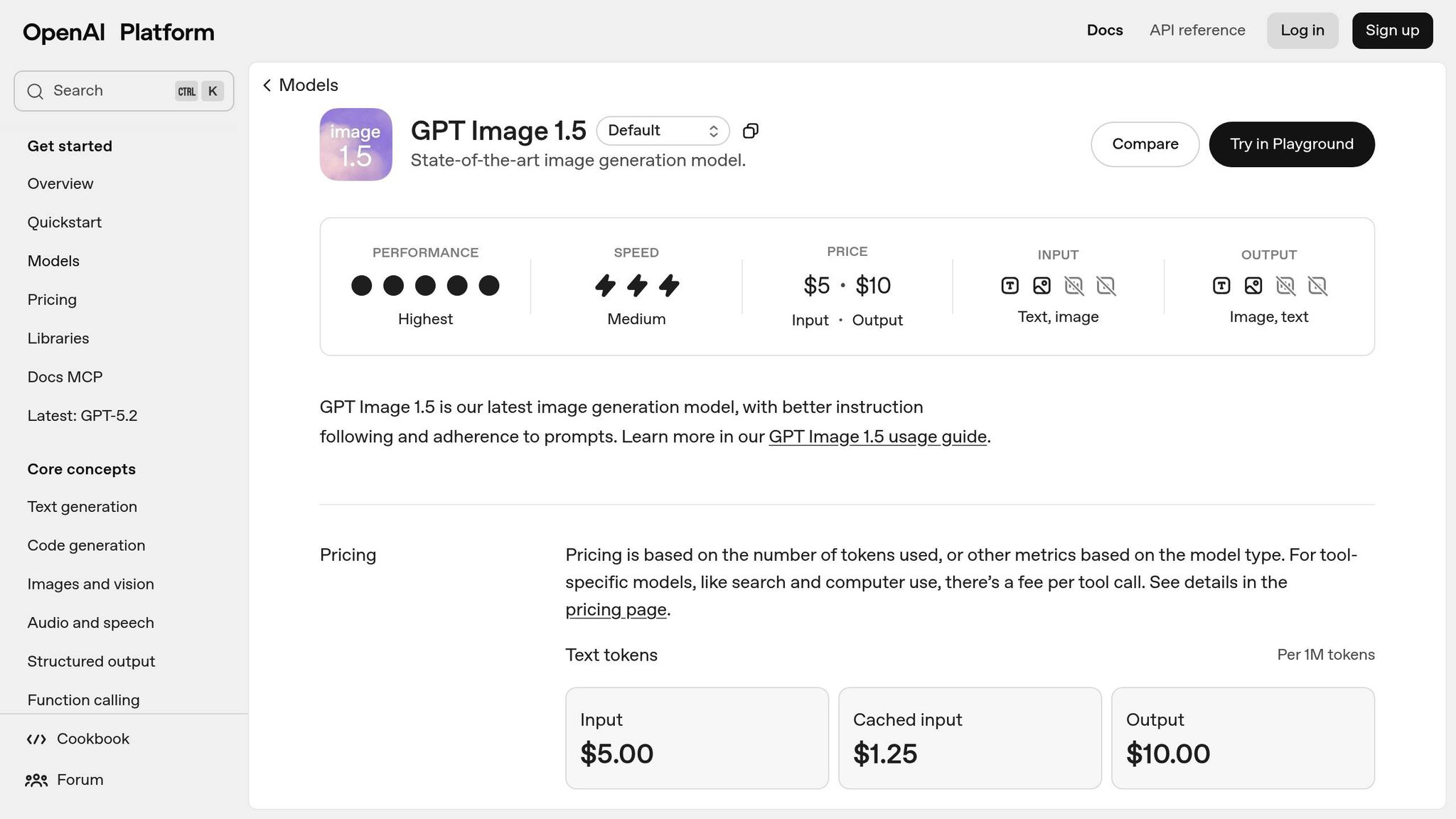Open Latest: GPT-5.2 sidebar item
Screen dimensions: 1456x819
82,416
